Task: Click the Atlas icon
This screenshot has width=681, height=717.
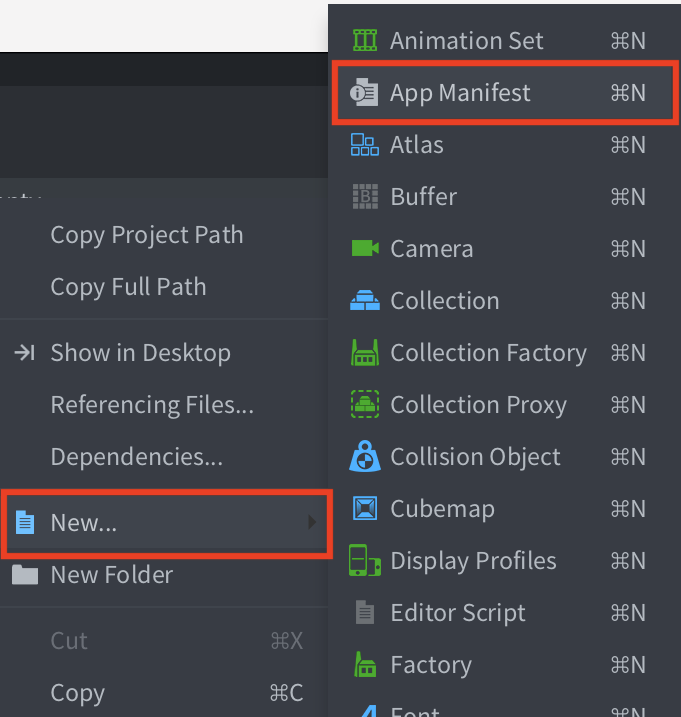Action: [364, 145]
